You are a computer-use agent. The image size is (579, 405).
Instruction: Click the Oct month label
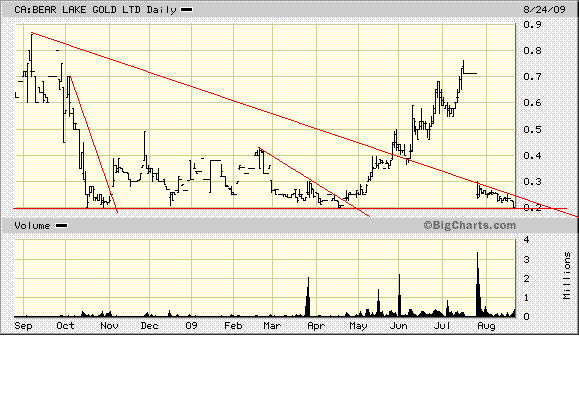tap(65, 326)
